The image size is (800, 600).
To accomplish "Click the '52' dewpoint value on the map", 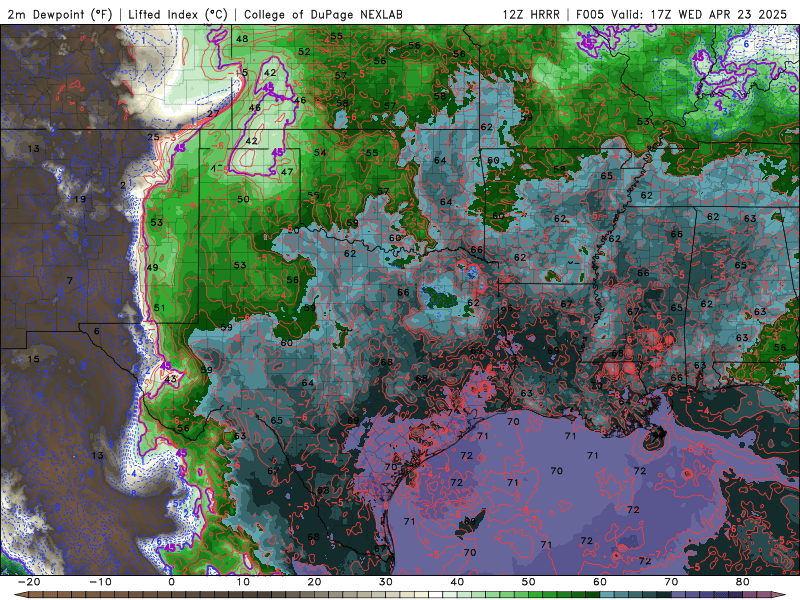I will (x=304, y=52).
